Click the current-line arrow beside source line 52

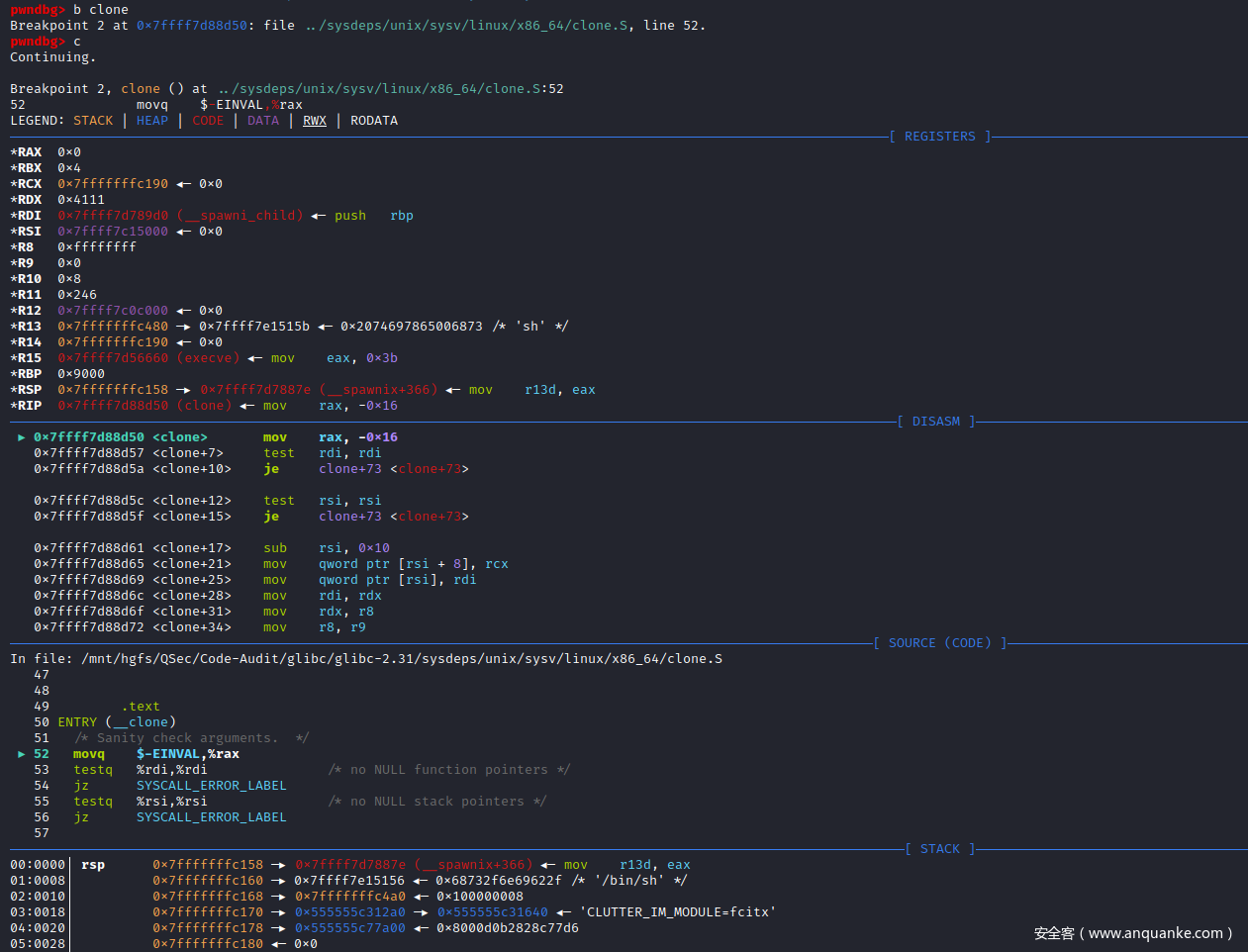click(22, 754)
